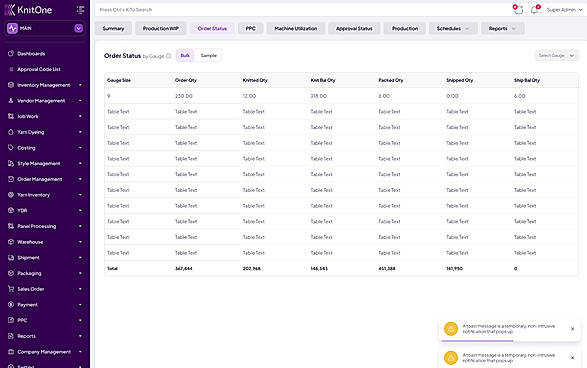Click the Order Qty column header

pyautogui.click(x=186, y=80)
